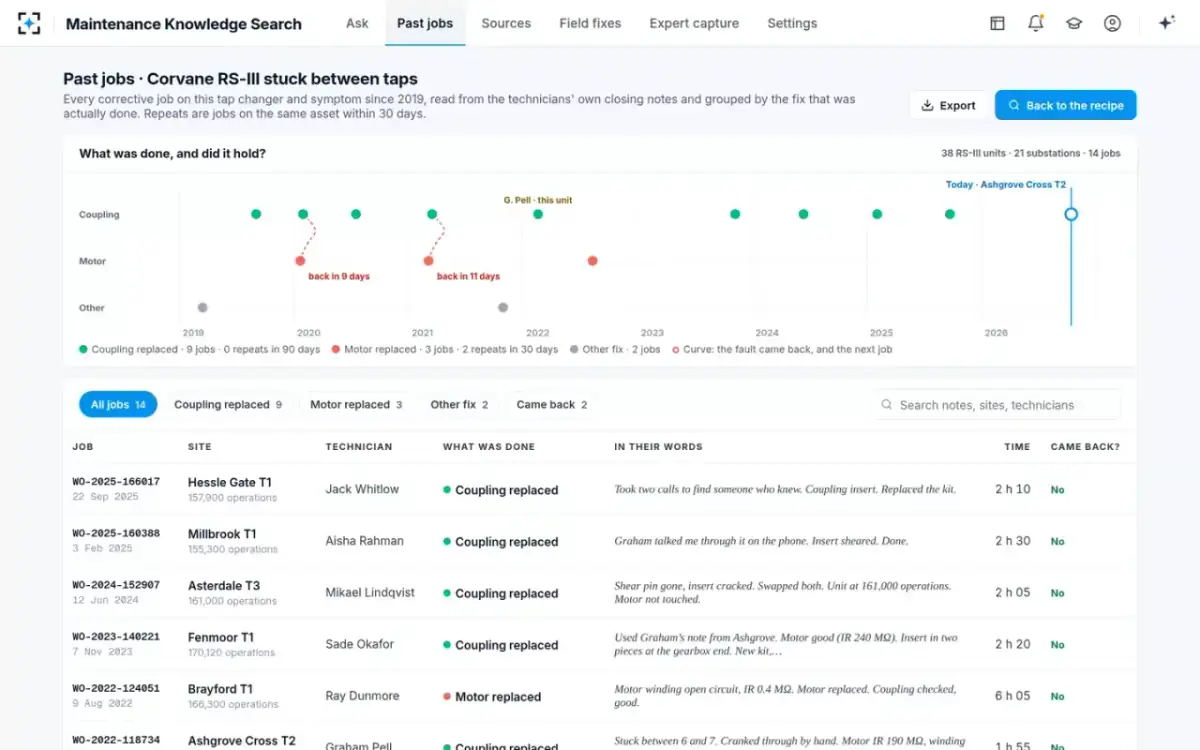Click the Export download icon
Screen dimensions: 1200x750
(927, 105)
